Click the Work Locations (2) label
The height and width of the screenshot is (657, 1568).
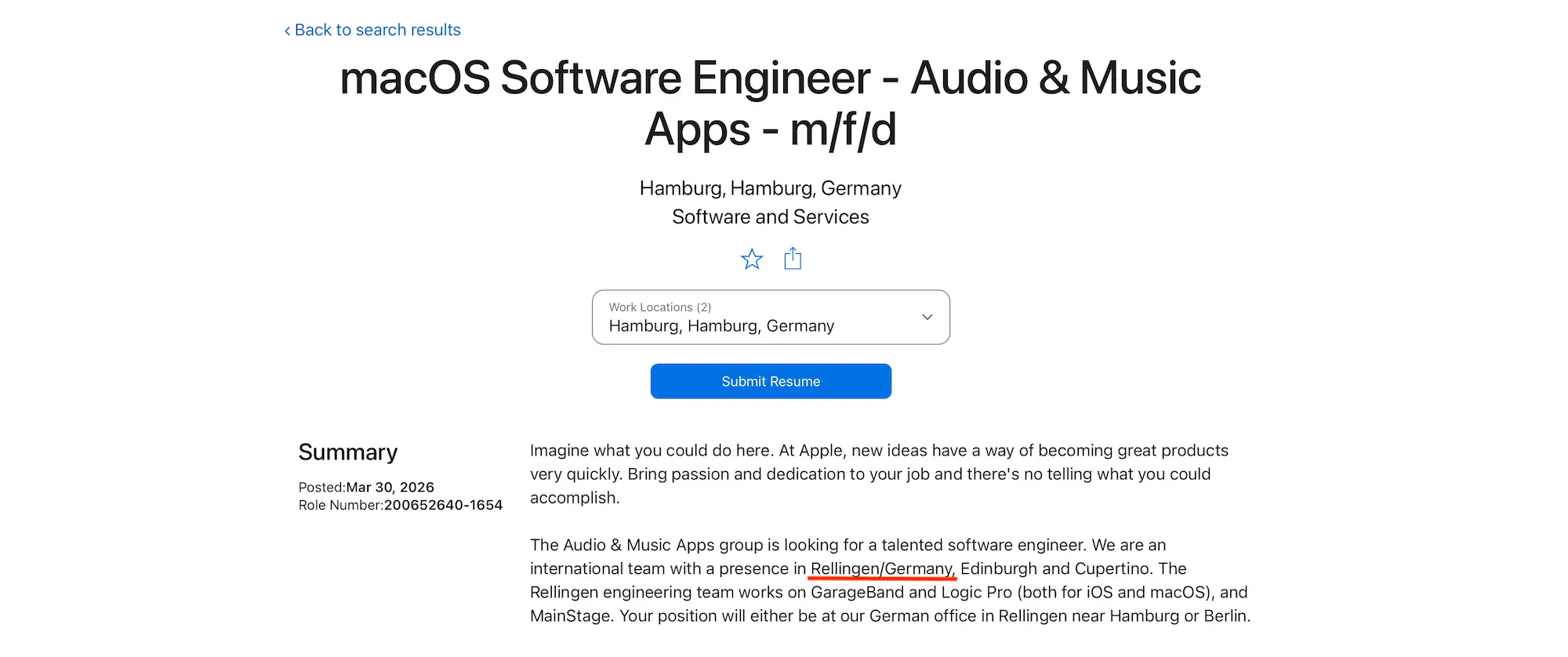(x=660, y=307)
